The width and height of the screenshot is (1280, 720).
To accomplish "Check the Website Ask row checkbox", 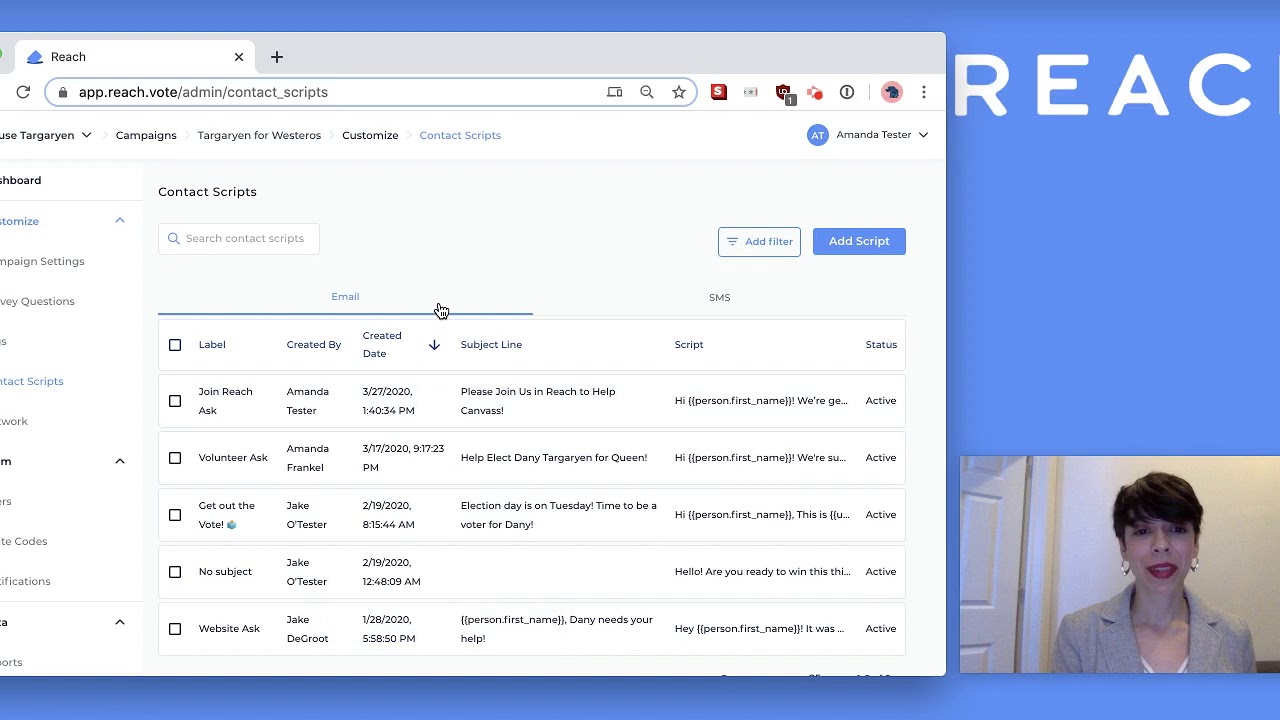I will (175, 629).
